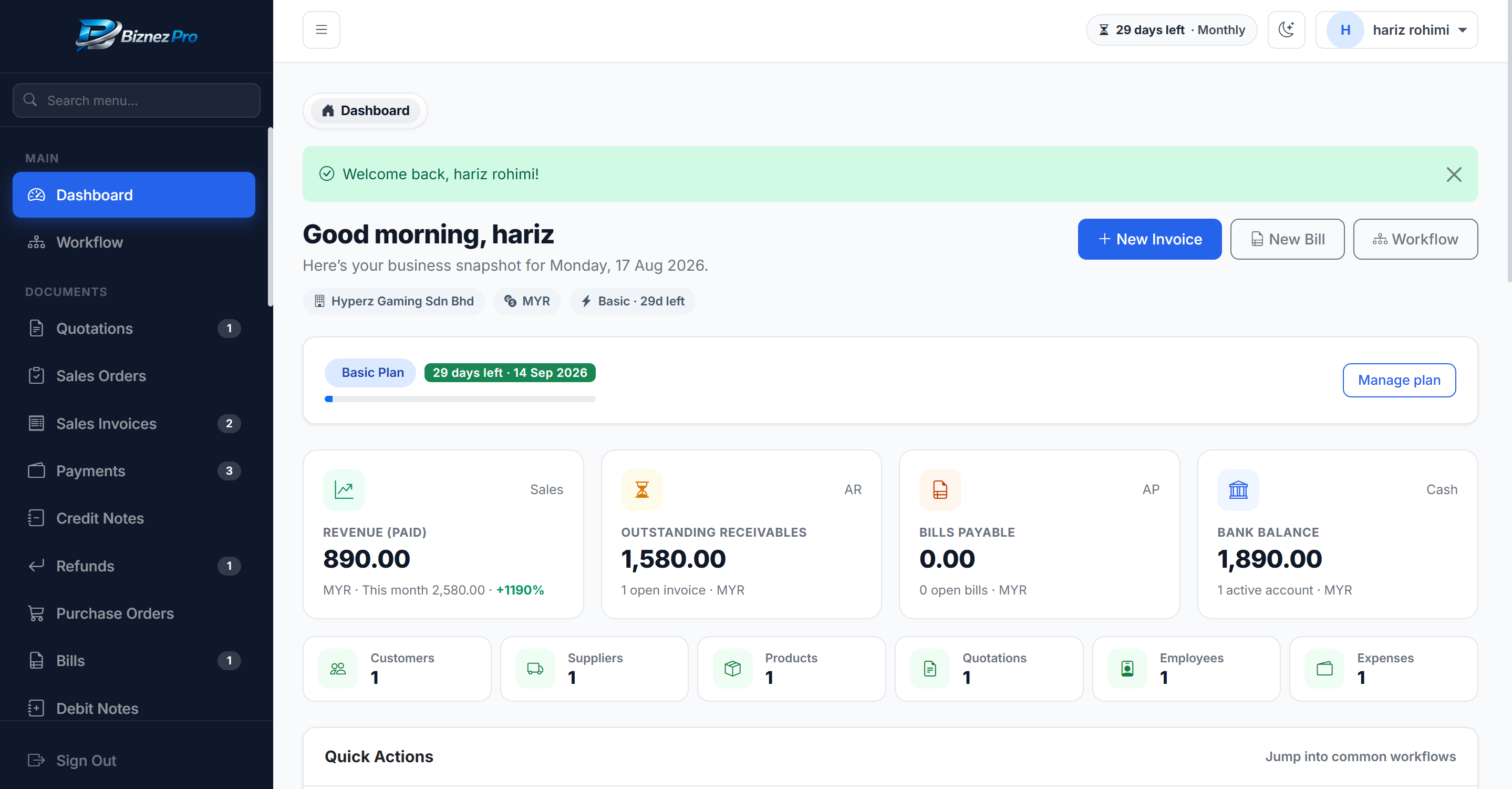1512x789 pixels.
Task: Click the plan days progress bar
Action: click(x=460, y=399)
